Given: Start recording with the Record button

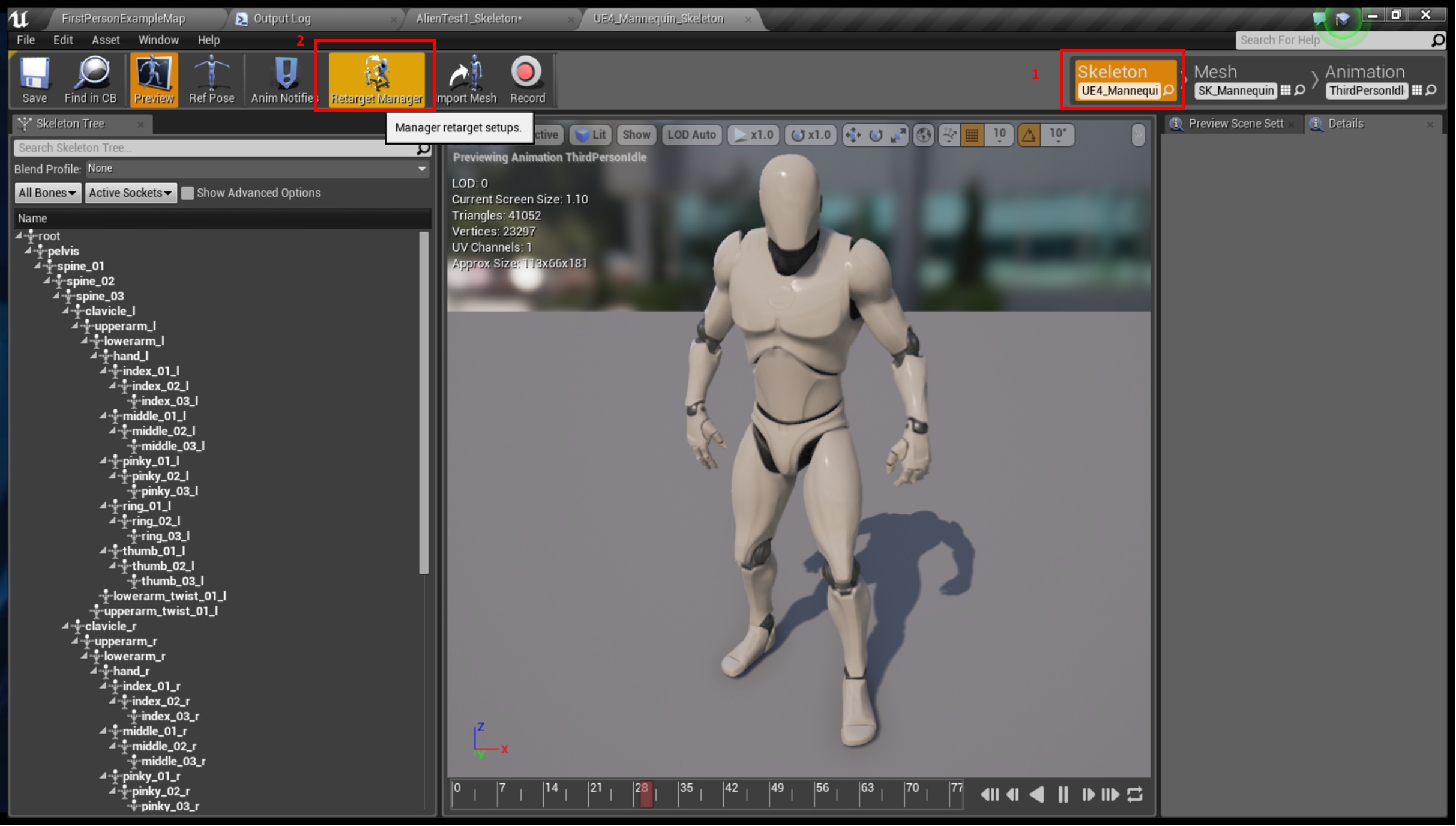Looking at the screenshot, I should (x=527, y=80).
